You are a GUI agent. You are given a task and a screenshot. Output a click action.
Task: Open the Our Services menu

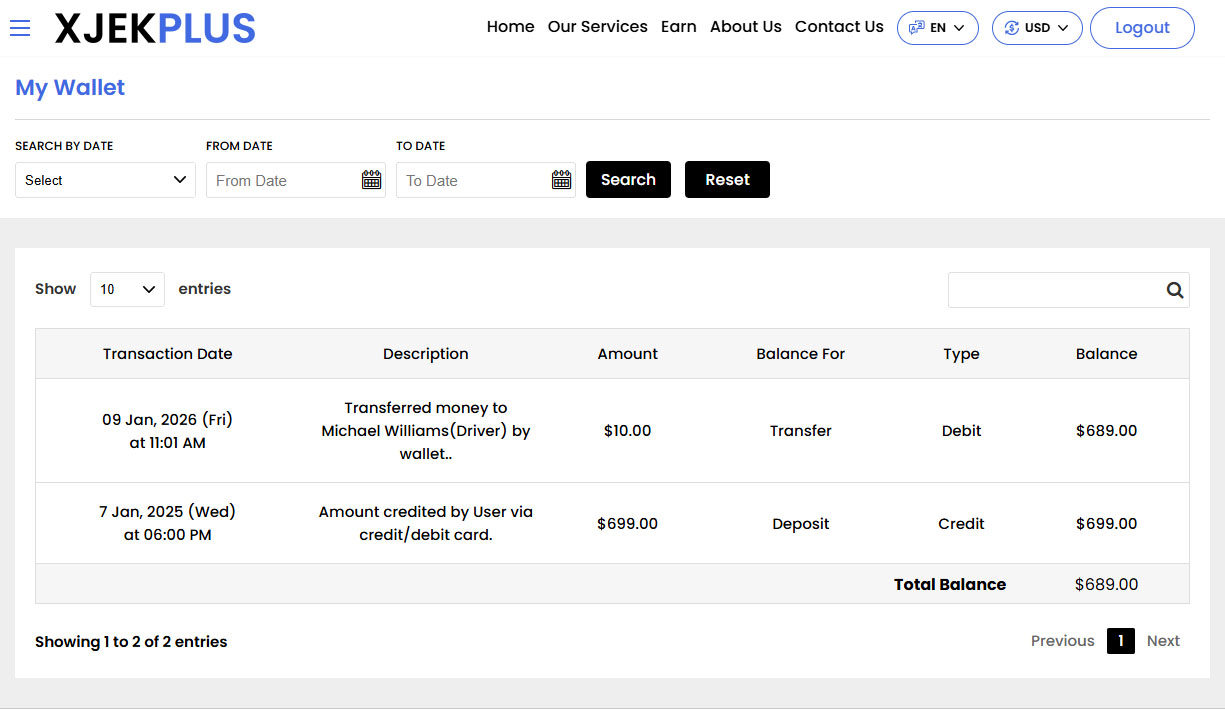597,27
